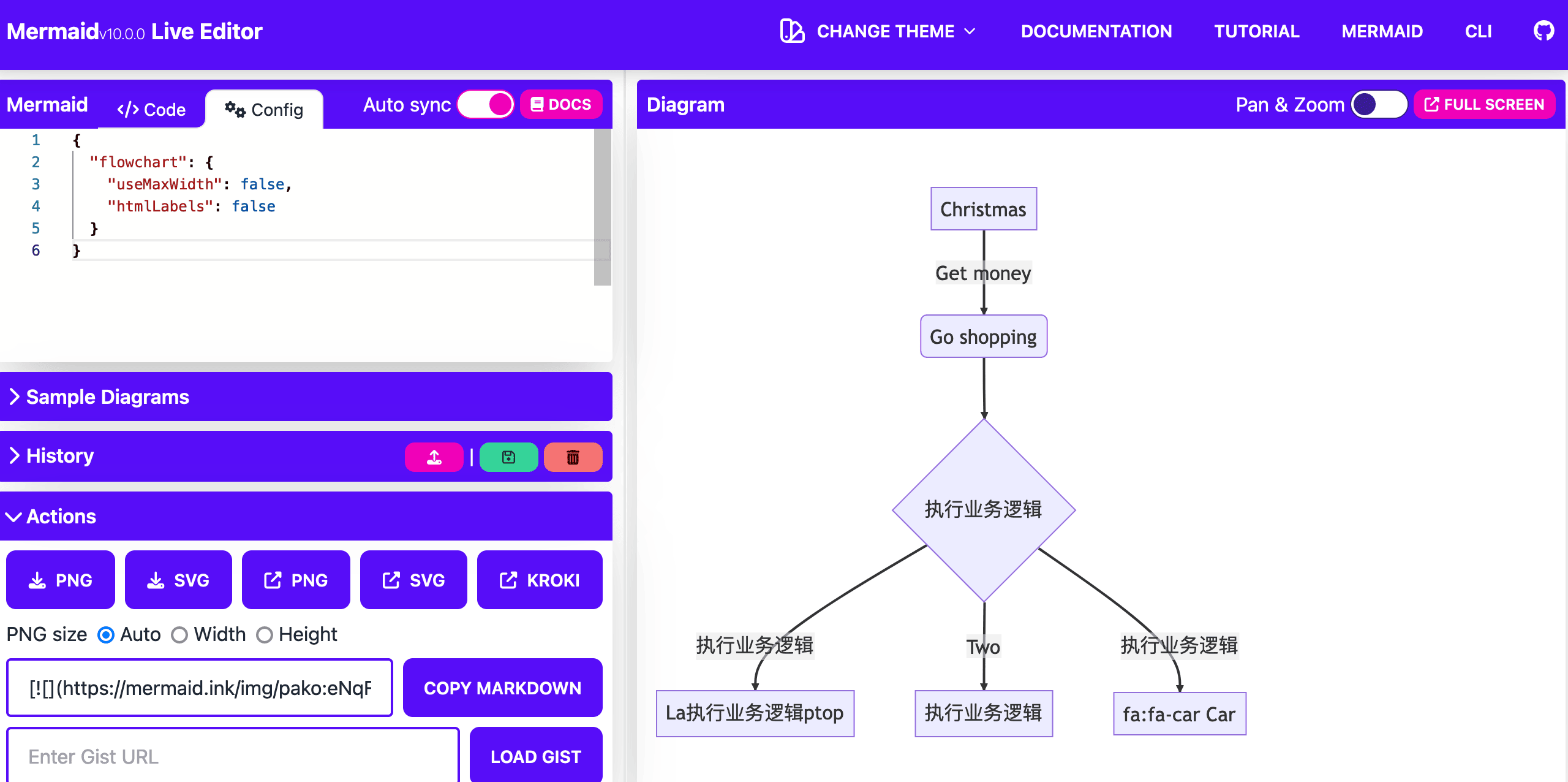This screenshot has height=782, width=1568.
Task: Click the "htmlLabels" line in editor
Action: tap(191, 207)
